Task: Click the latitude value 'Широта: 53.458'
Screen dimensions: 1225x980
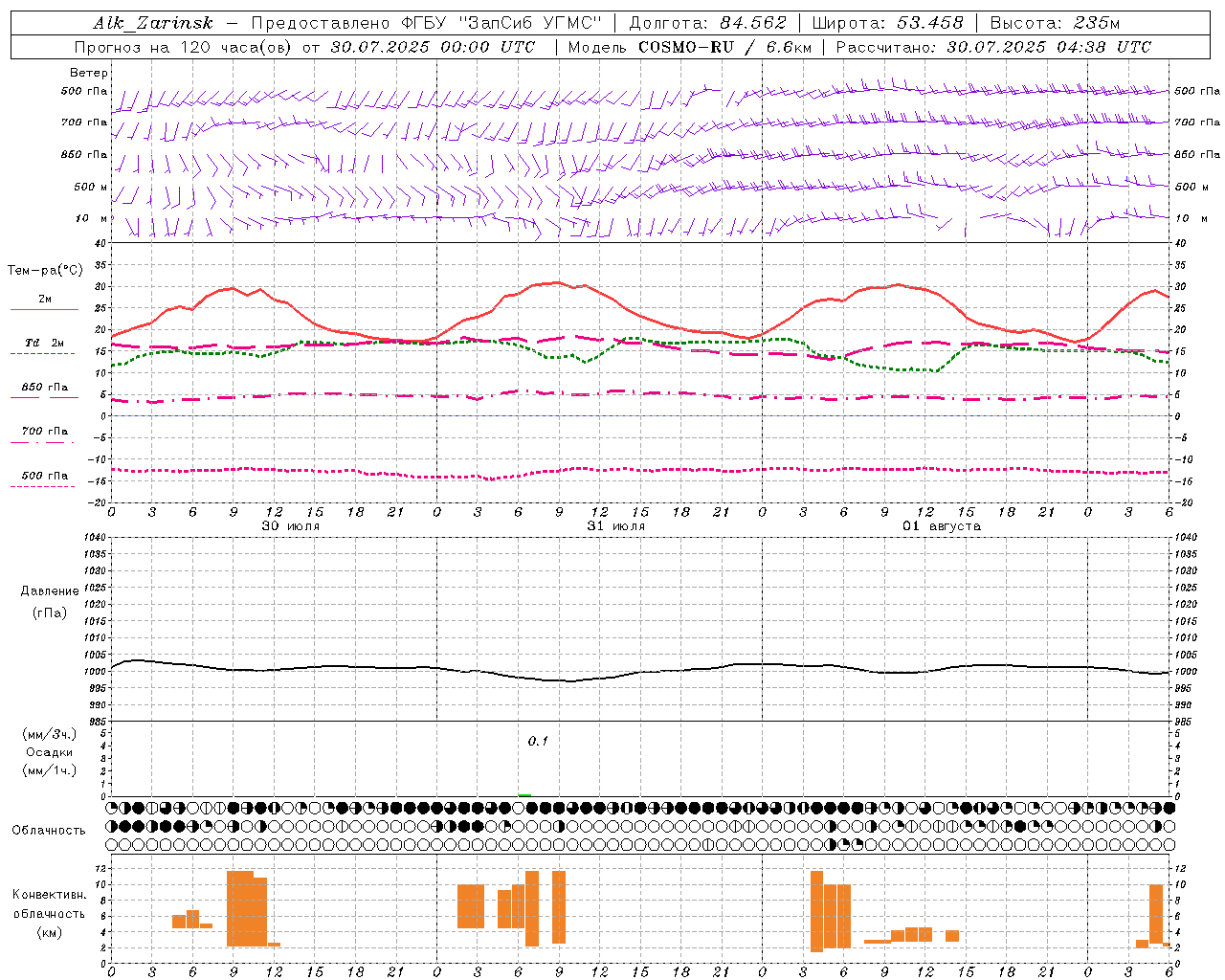Action: click(x=887, y=23)
